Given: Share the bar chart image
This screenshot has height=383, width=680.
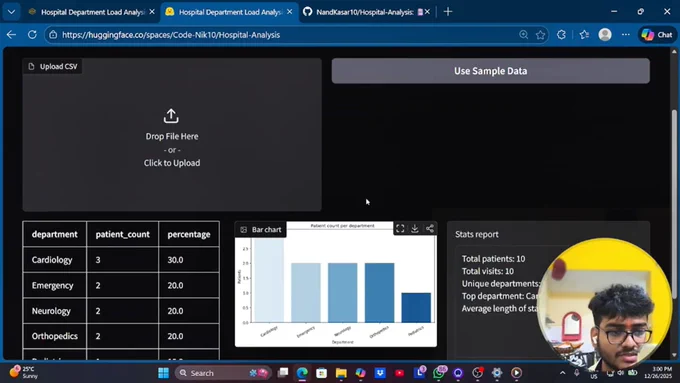Looking at the screenshot, I should (x=429, y=229).
